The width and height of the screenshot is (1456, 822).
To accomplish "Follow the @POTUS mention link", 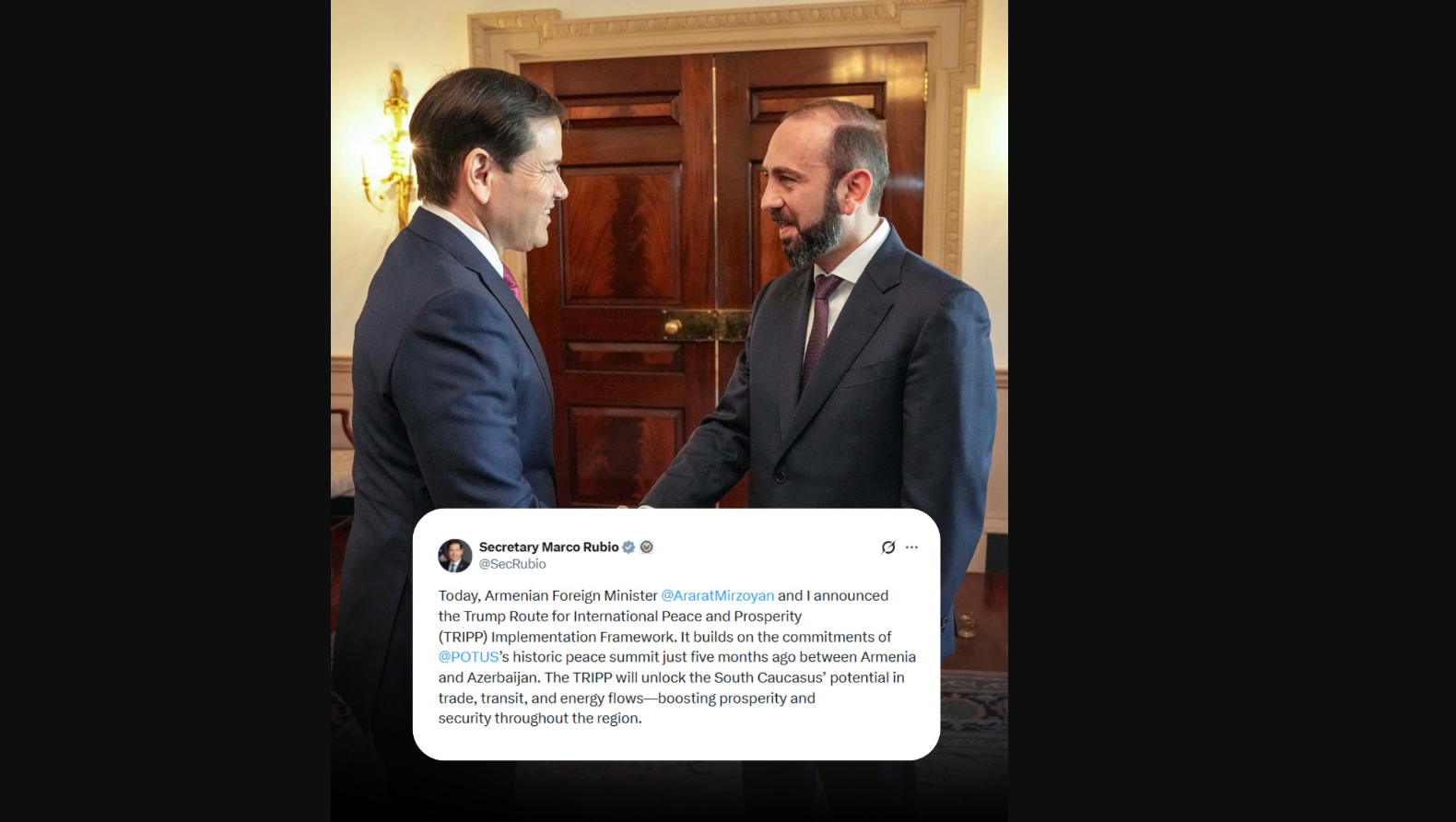I will click(x=468, y=657).
